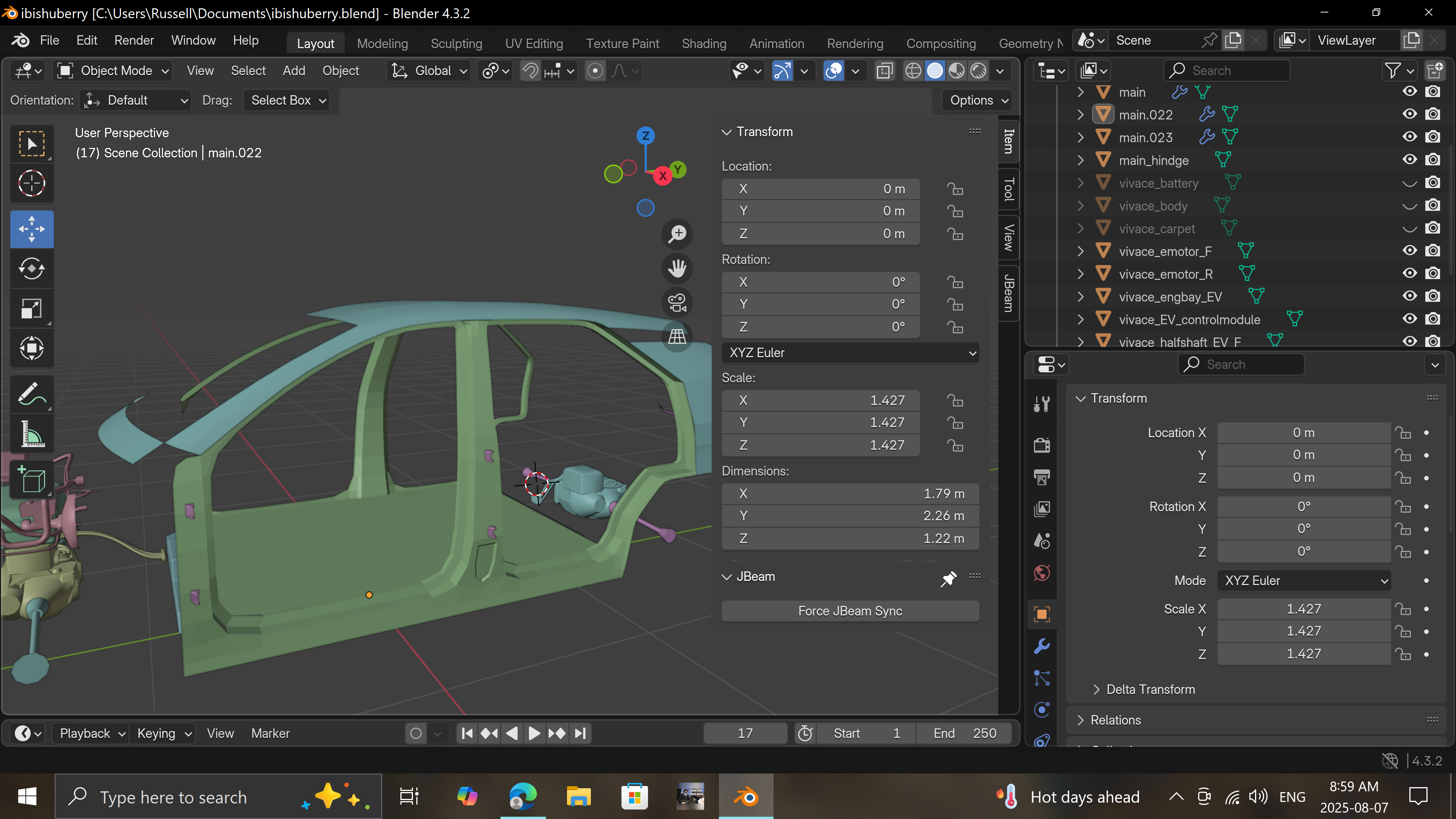Select the Transform tool
1456x819 pixels.
31,348
